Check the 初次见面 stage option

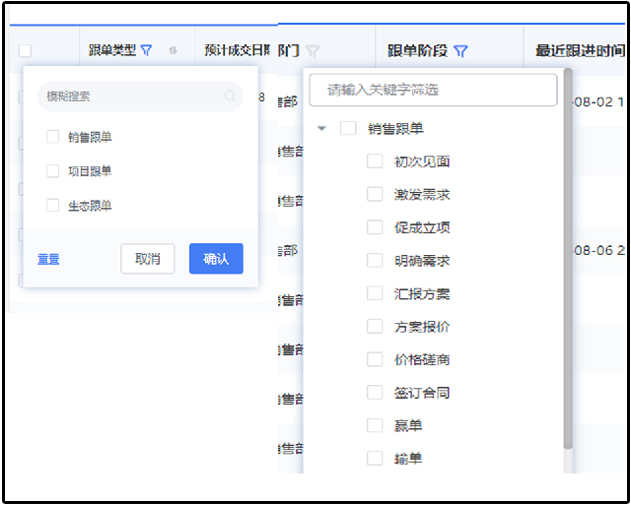(375, 161)
